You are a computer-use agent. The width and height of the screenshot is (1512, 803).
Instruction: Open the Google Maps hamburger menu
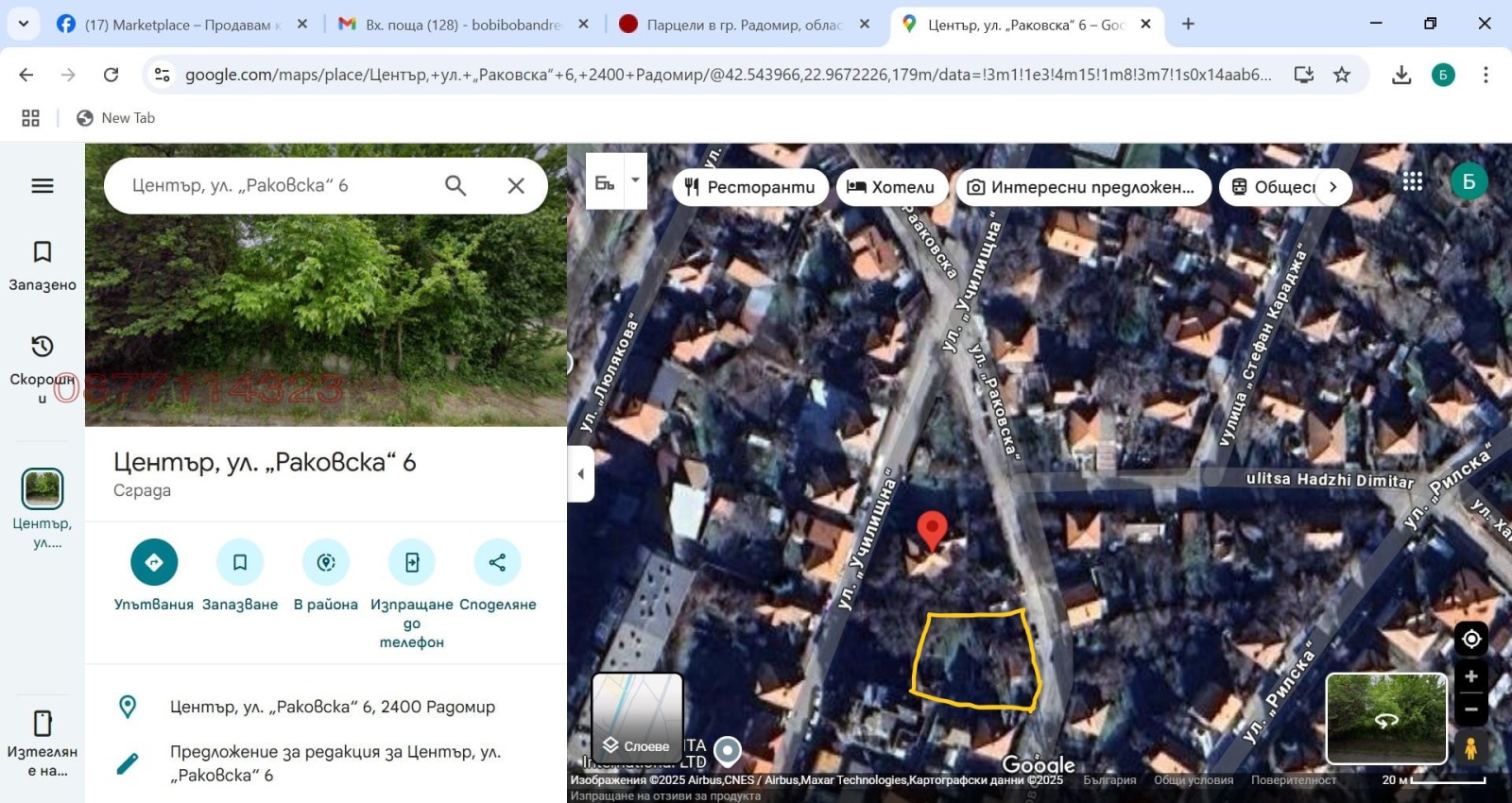click(x=43, y=186)
